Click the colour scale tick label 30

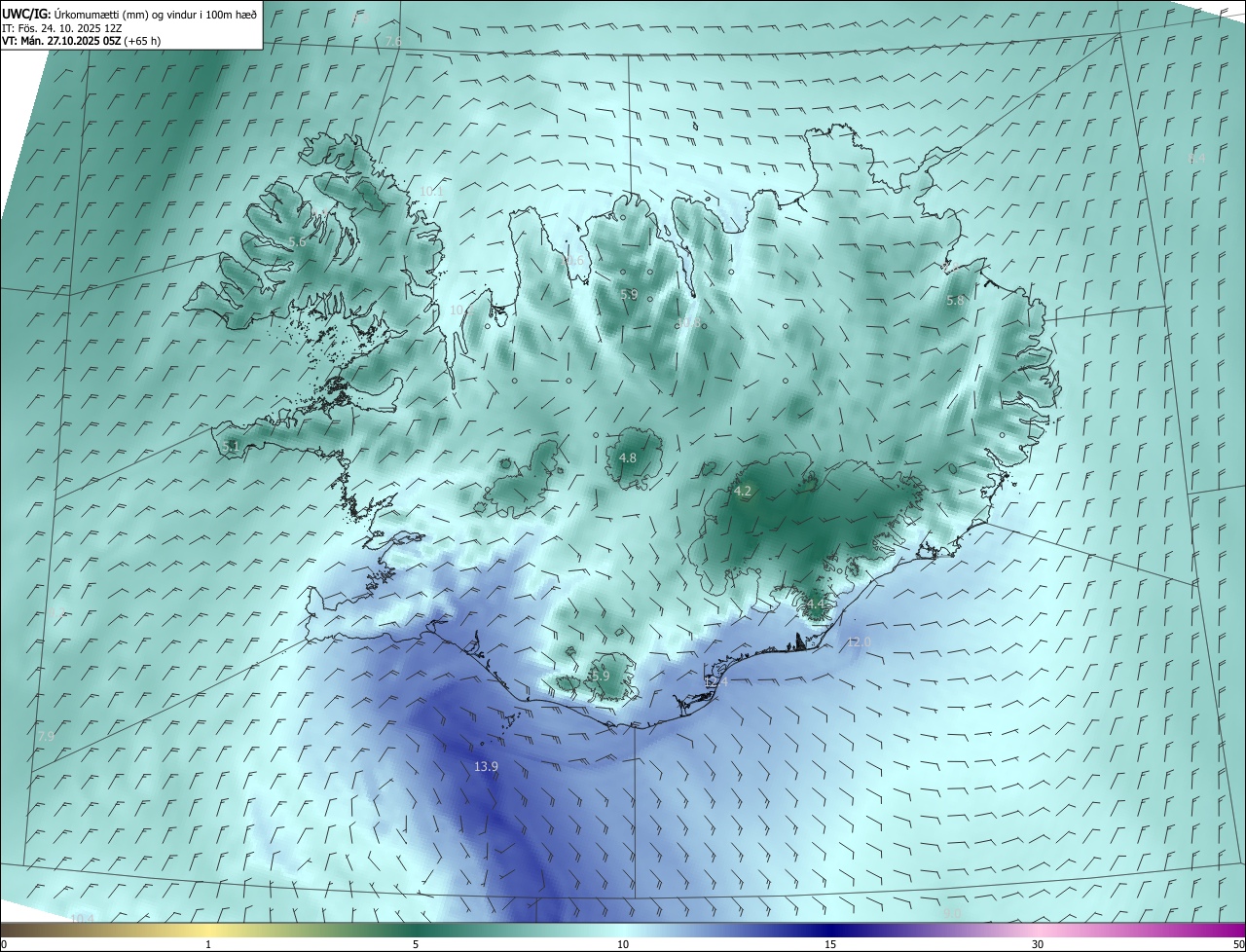1038,944
